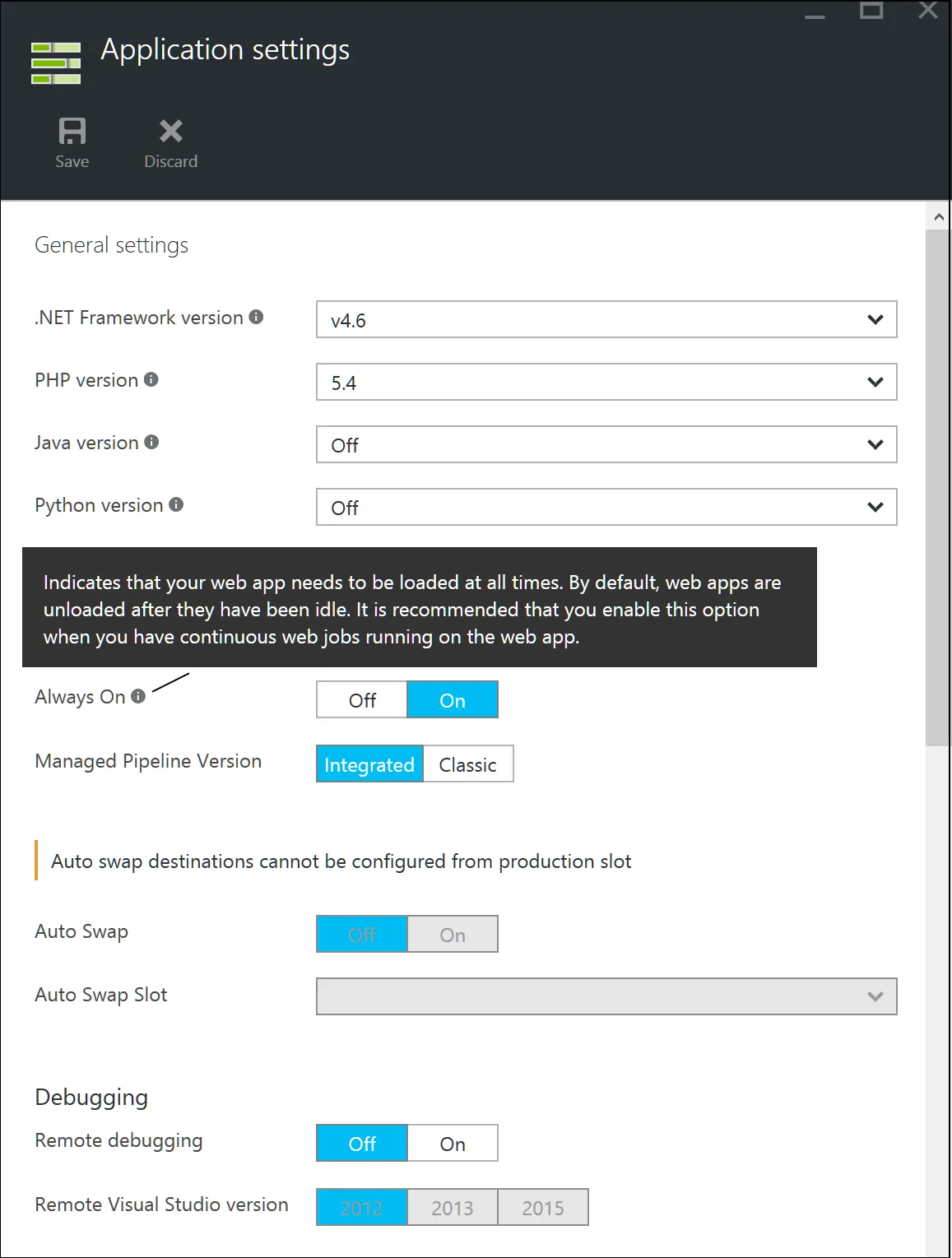Click info icon next to PHP version
The image size is (952, 1258).
(x=151, y=379)
